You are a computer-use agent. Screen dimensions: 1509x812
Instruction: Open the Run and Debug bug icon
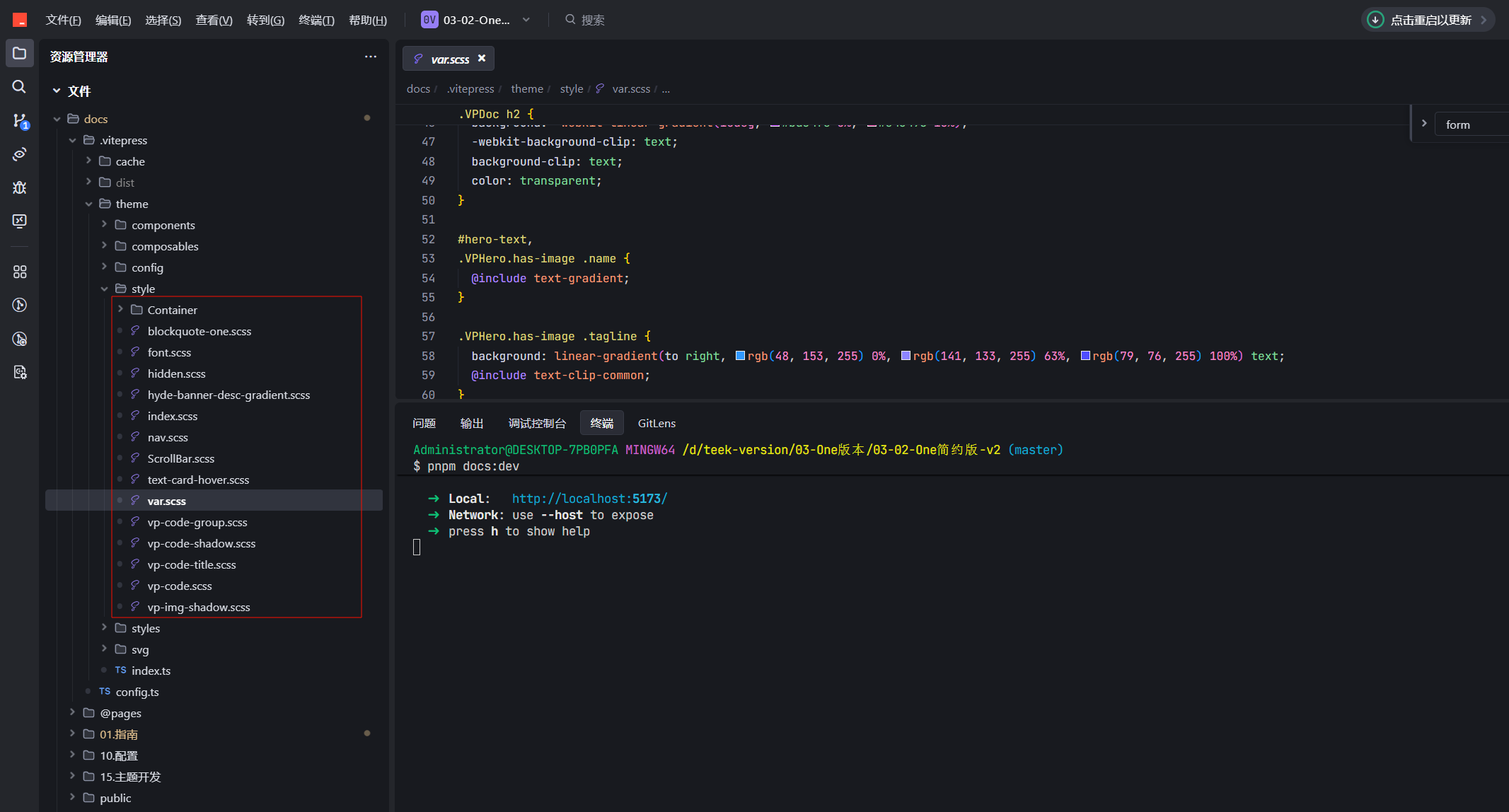(x=20, y=187)
